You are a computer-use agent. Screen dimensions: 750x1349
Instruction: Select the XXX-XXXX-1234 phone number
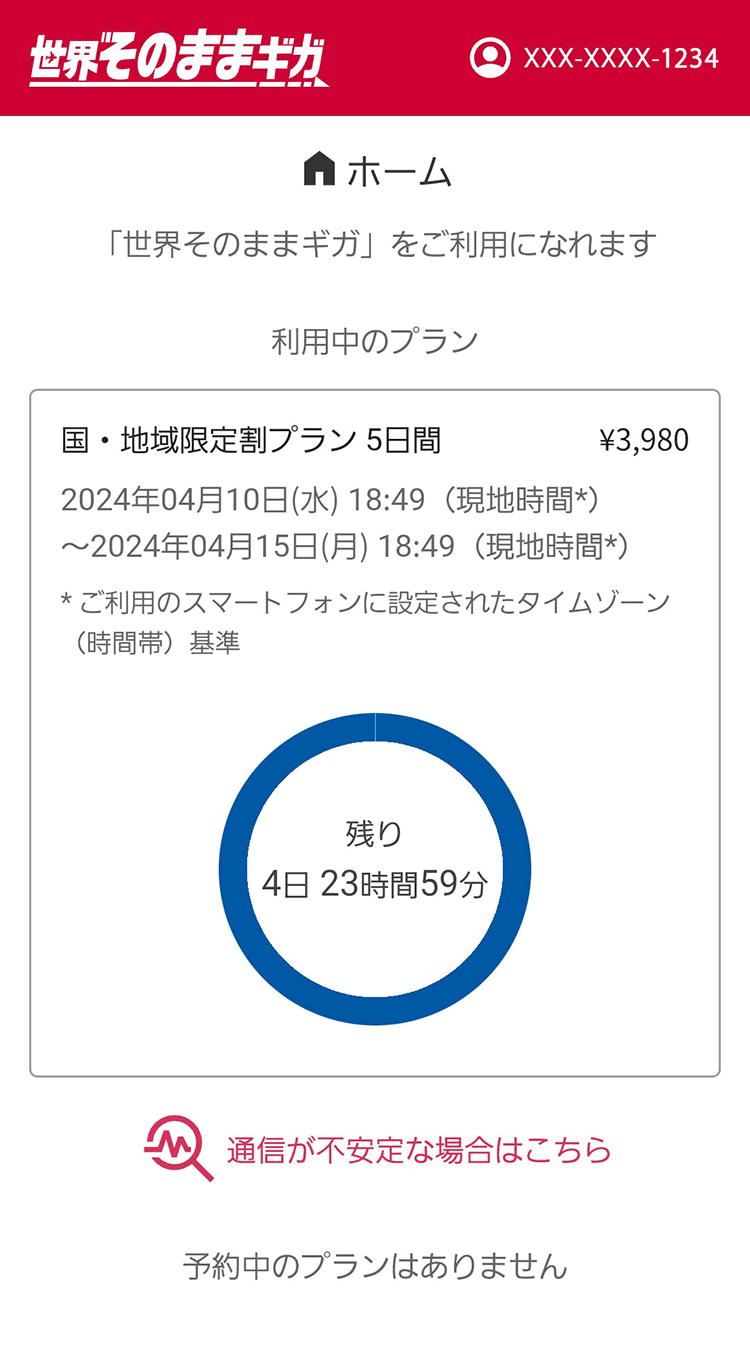pyautogui.click(x=621, y=58)
